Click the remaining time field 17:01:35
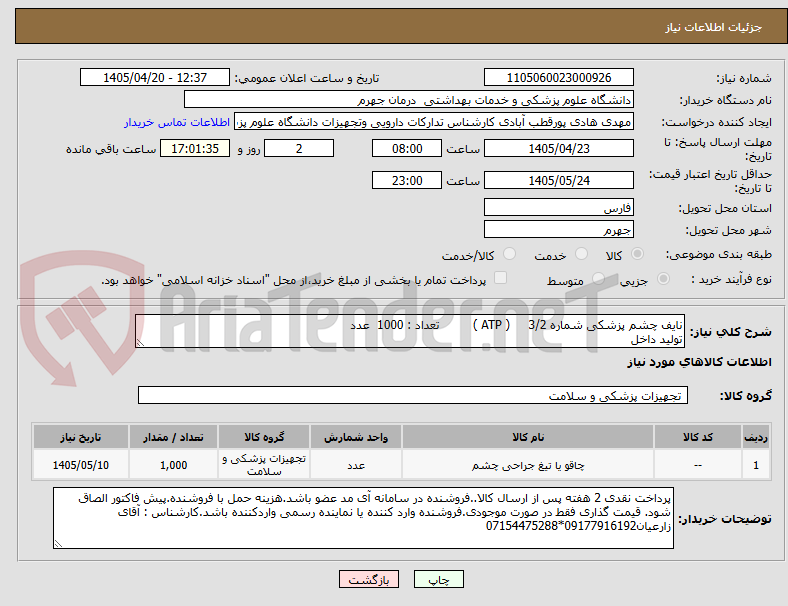This screenshot has height=606, width=788. point(195,148)
